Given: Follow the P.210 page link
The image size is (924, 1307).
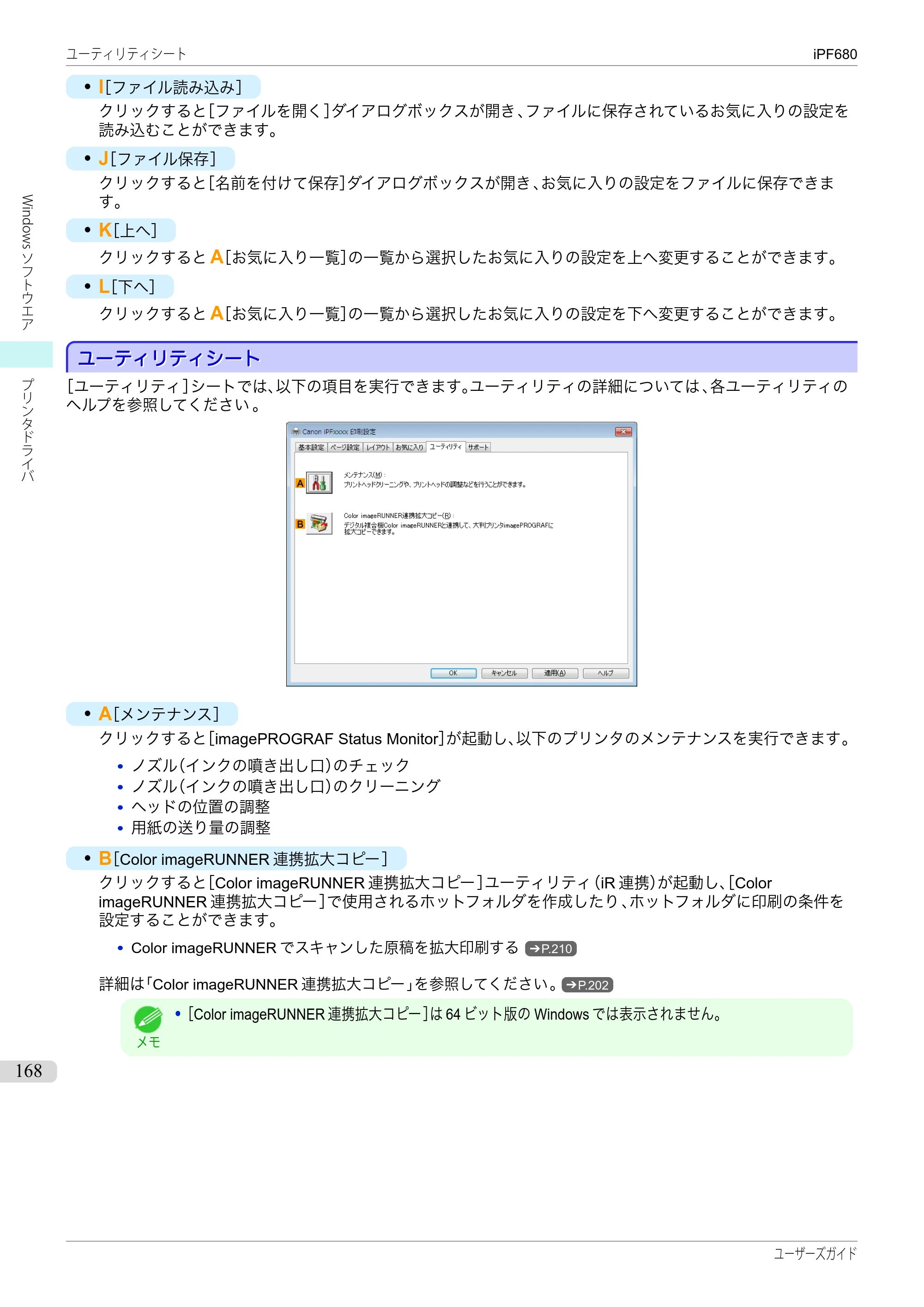Looking at the screenshot, I should point(551,948).
